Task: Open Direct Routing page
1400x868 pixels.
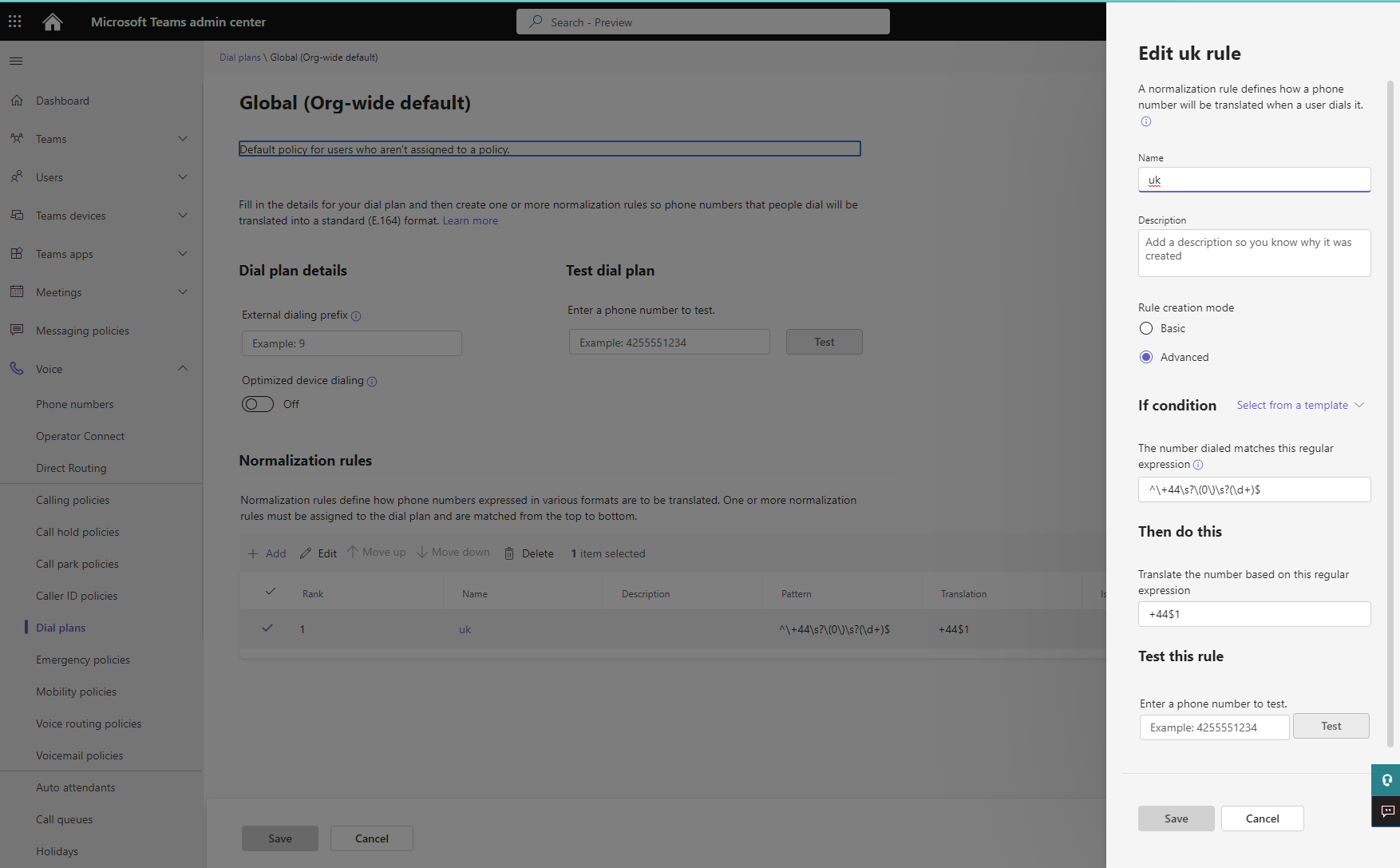Action: point(71,468)
